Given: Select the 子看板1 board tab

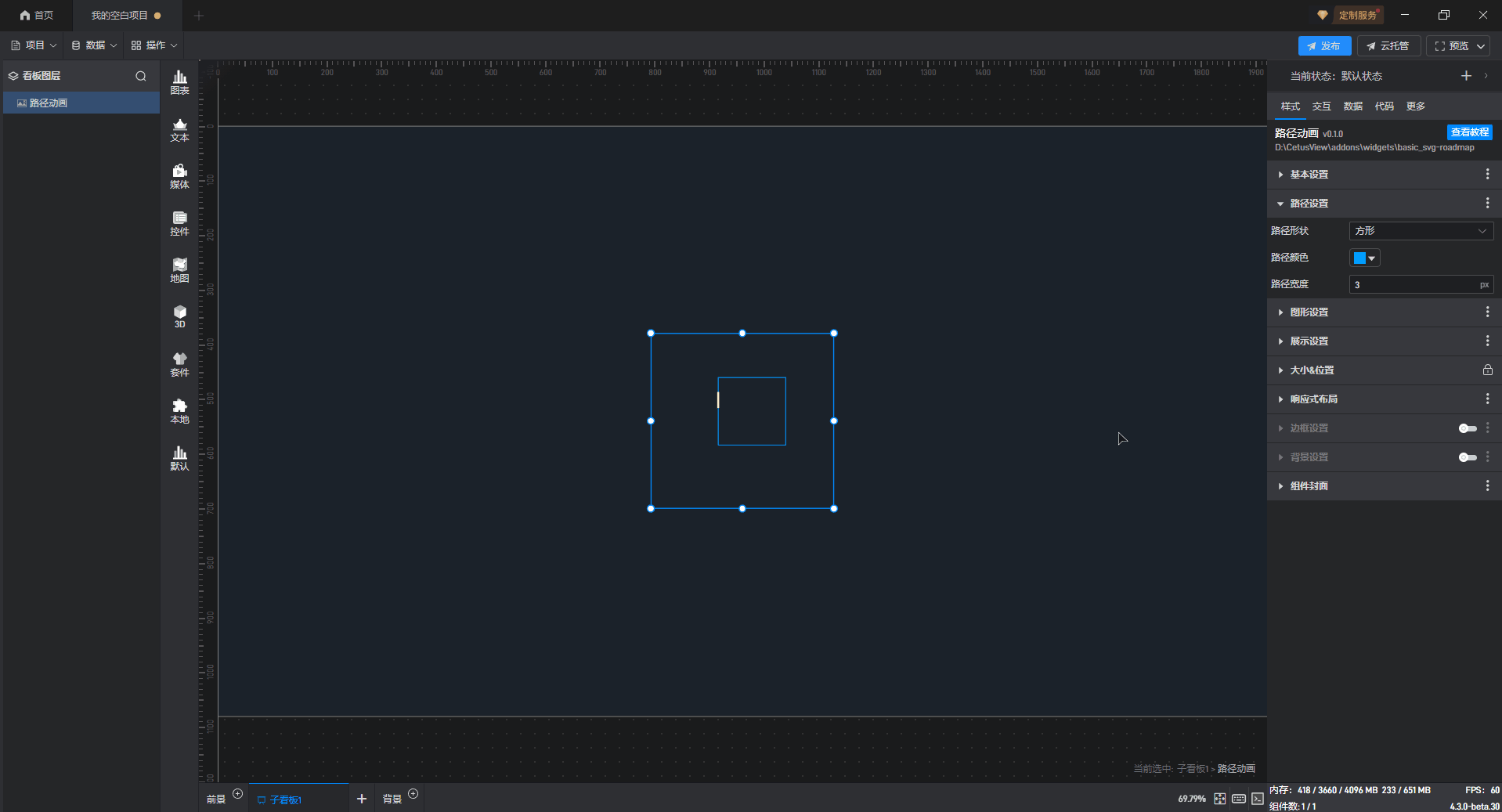Looking at the screenshot, I should click(299, 799).
